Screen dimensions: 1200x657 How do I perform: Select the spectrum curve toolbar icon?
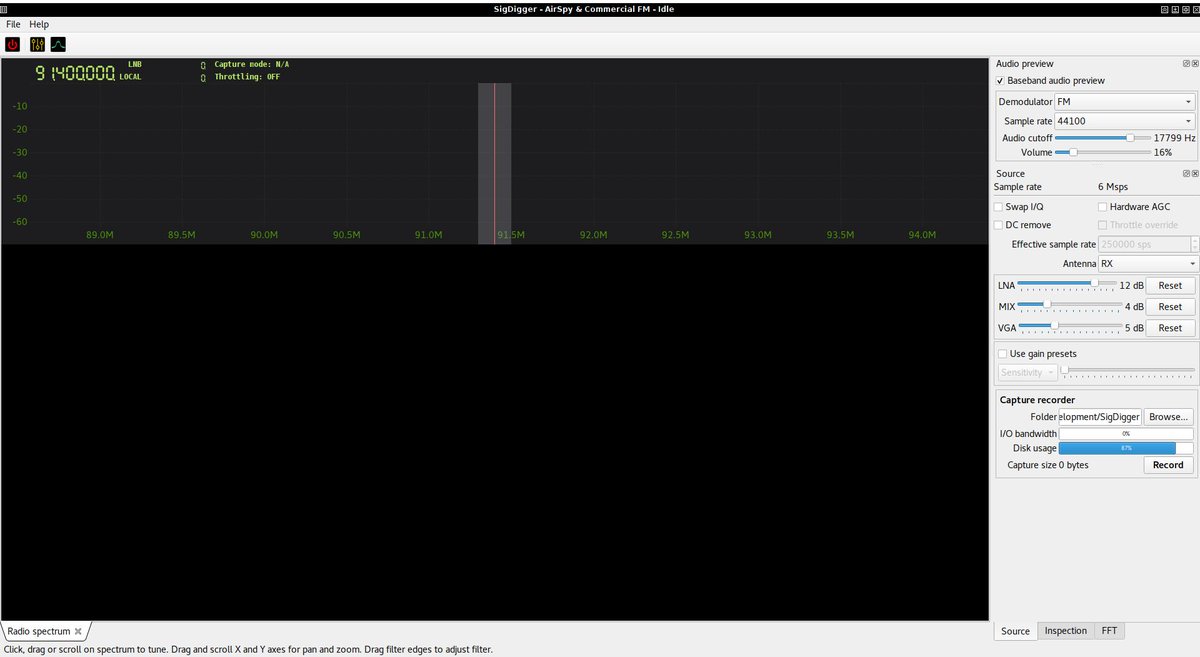pos(58,44)
